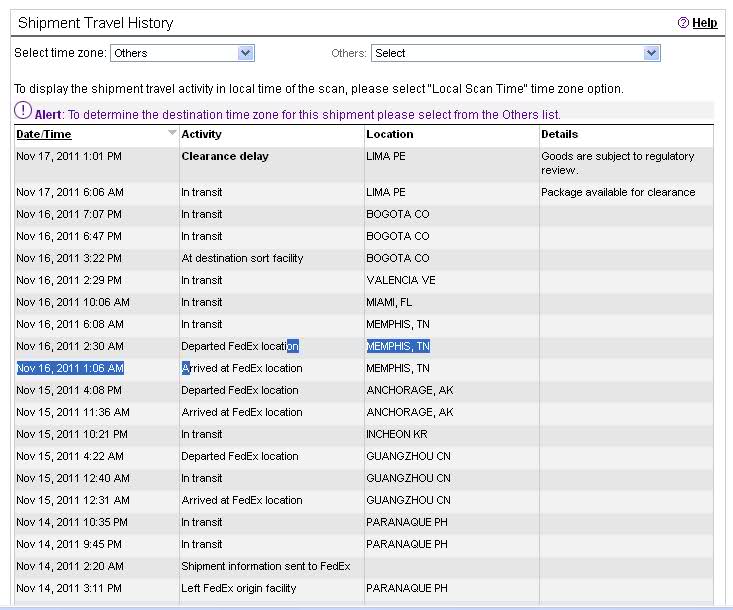Screen dimensions: 733x610
Task: Click Nov 15, 2011 12:31 AM
Action: point(73,500)
